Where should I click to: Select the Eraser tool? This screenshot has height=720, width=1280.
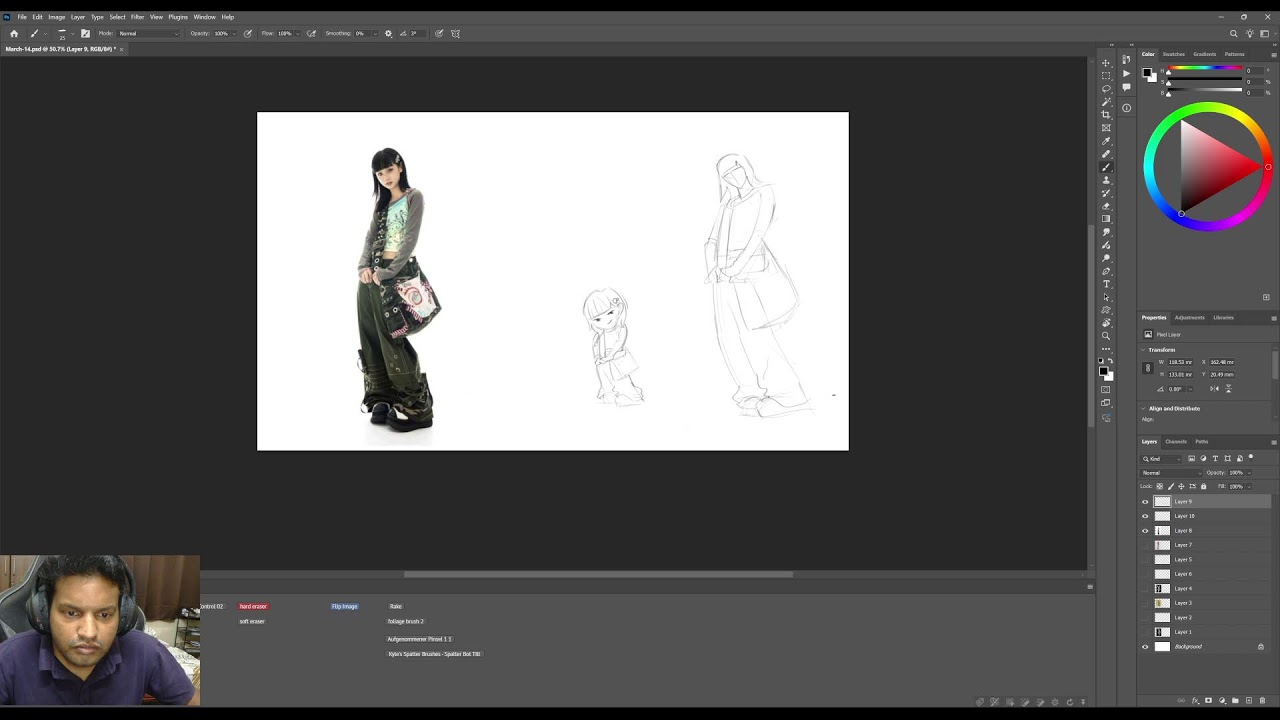1107,206
